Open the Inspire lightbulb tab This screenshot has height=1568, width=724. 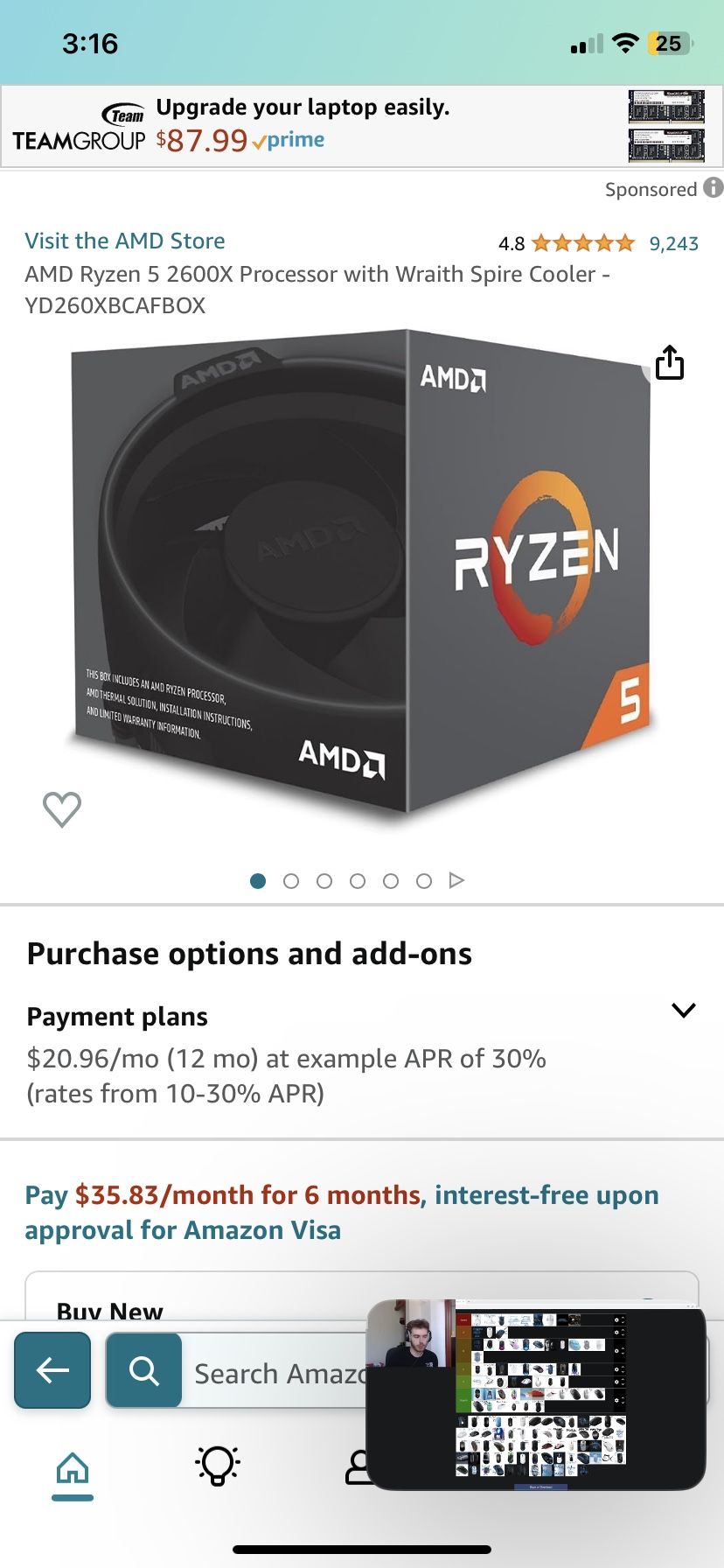click(217, 1466)
